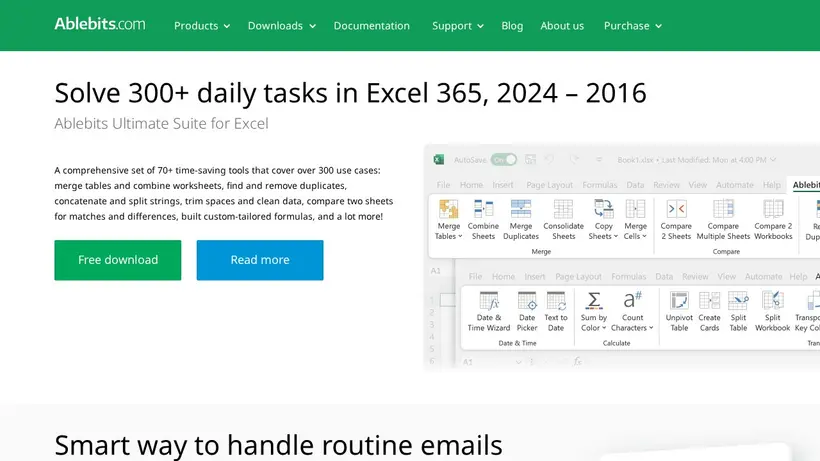Open the Data tab in lower ribbon

[x=664, y=276]
